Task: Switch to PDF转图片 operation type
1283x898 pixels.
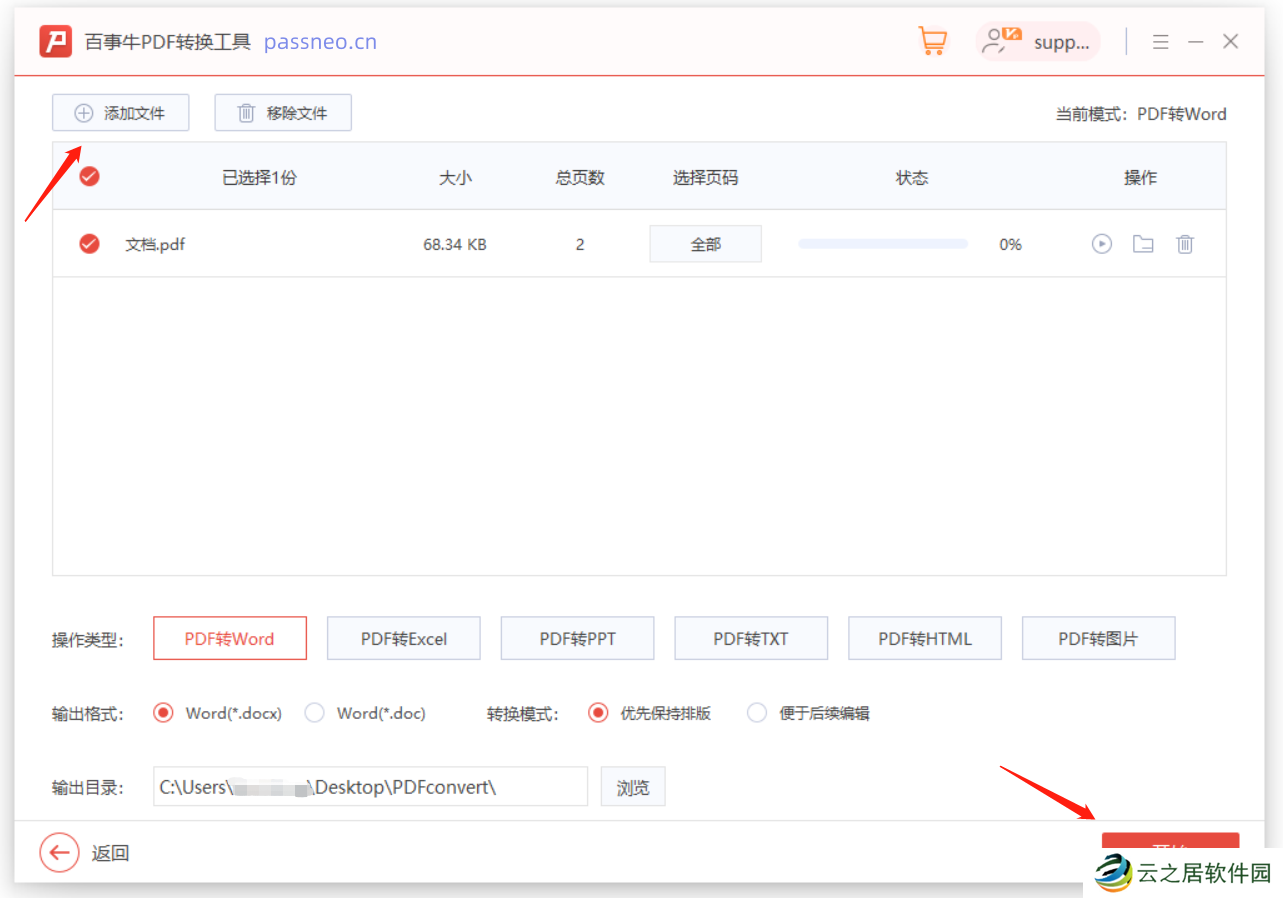Action: pyautogui.click(x=1097, y=638)
